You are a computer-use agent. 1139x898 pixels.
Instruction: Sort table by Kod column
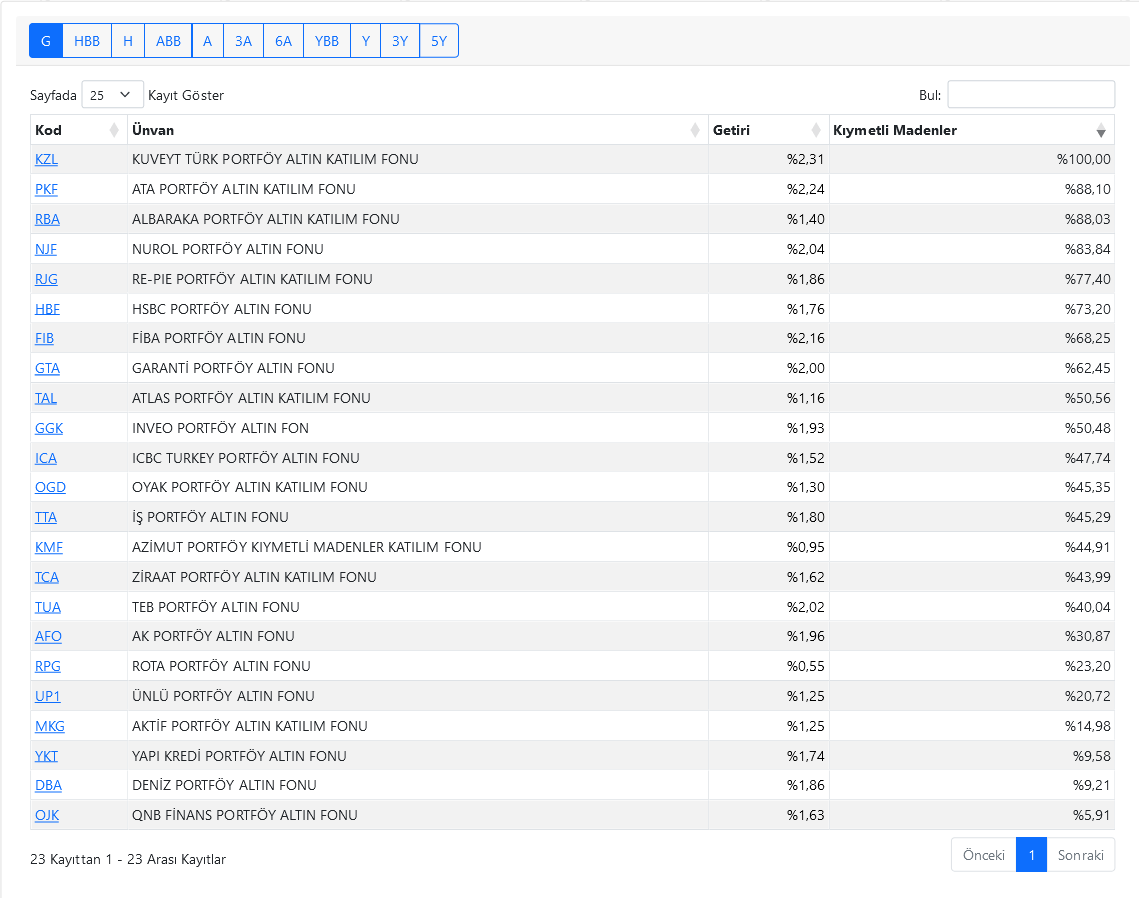[78, 130]
